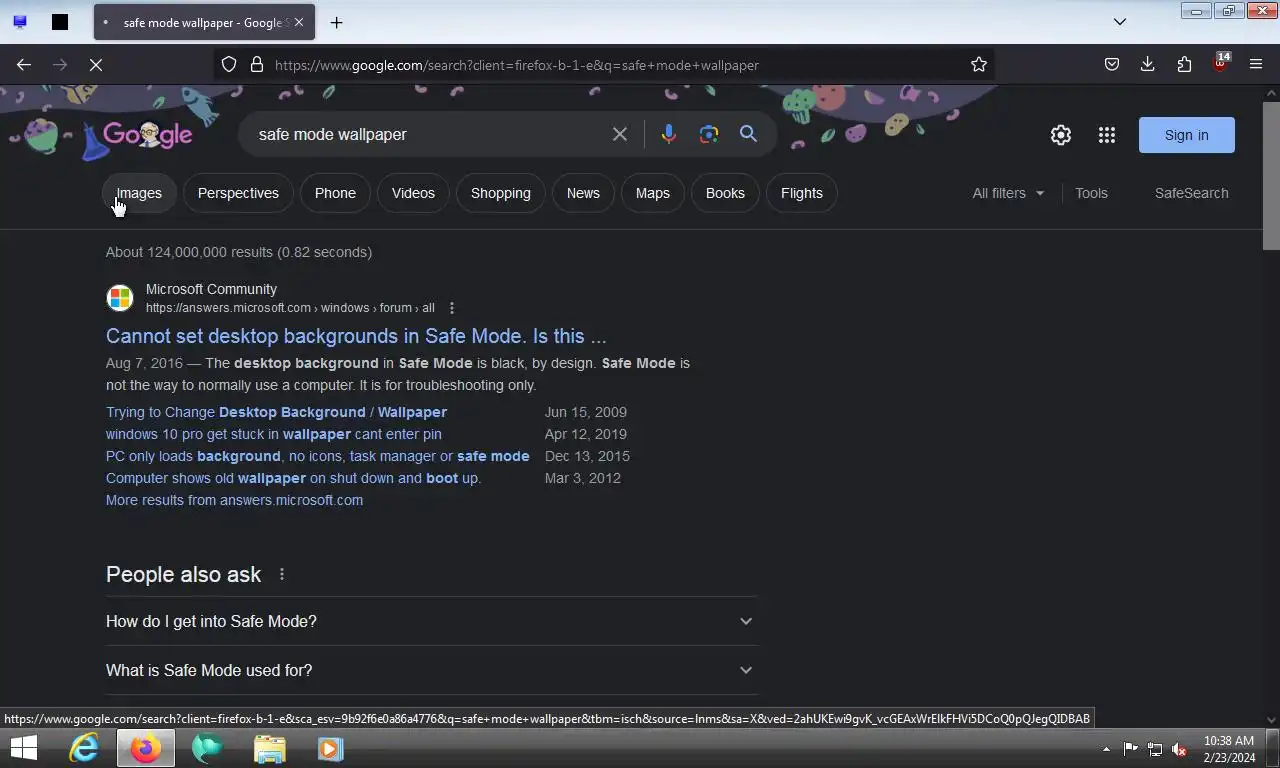
Task: Edit the safe mode wallpaper search field
Action: (x=425, y=134)
